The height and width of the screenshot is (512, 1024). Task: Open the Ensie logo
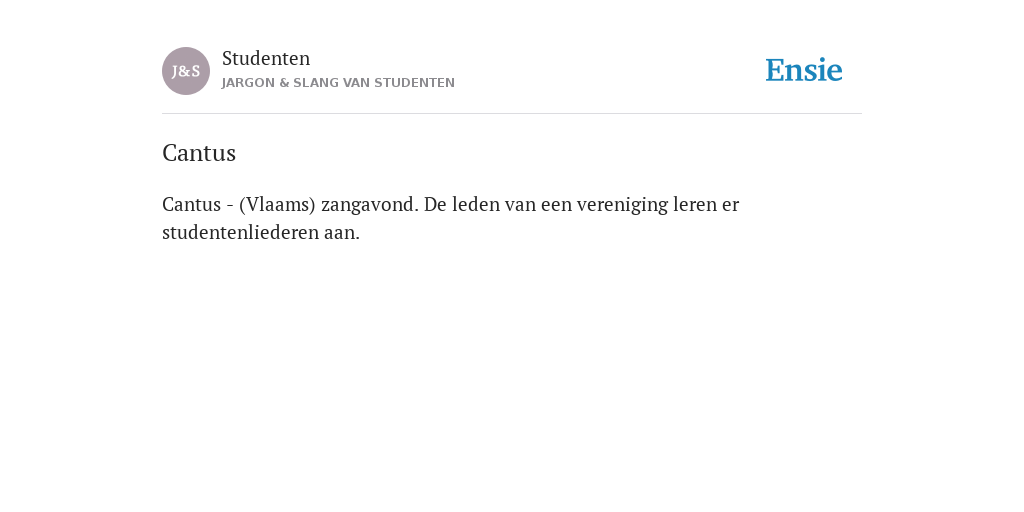pos(804,71)
